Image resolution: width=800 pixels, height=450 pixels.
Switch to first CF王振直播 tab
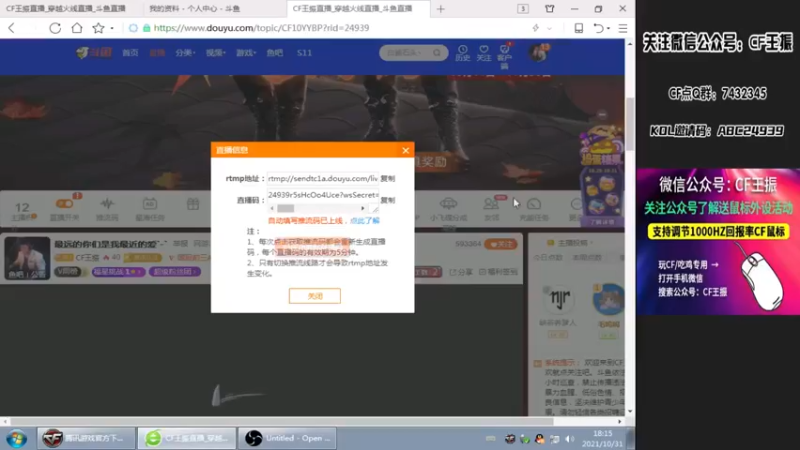(x=66, y=9)
